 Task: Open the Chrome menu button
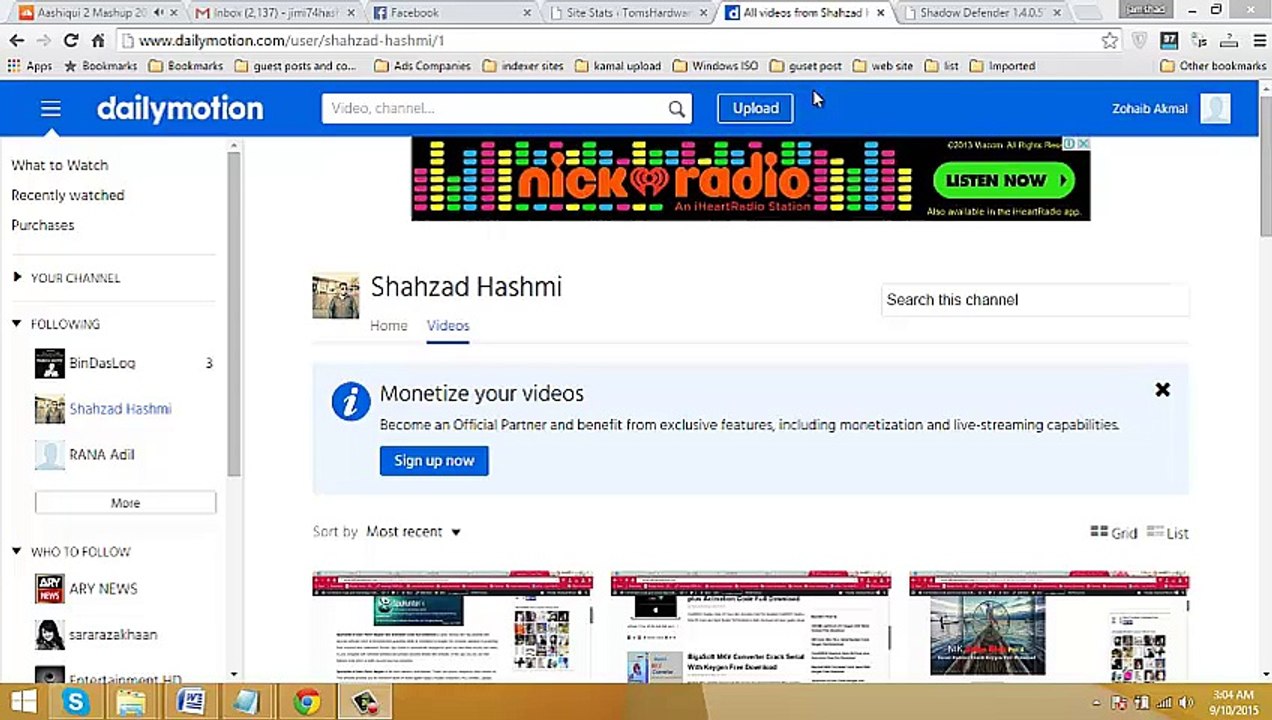pyautogui.click(x=1259, y=41)
